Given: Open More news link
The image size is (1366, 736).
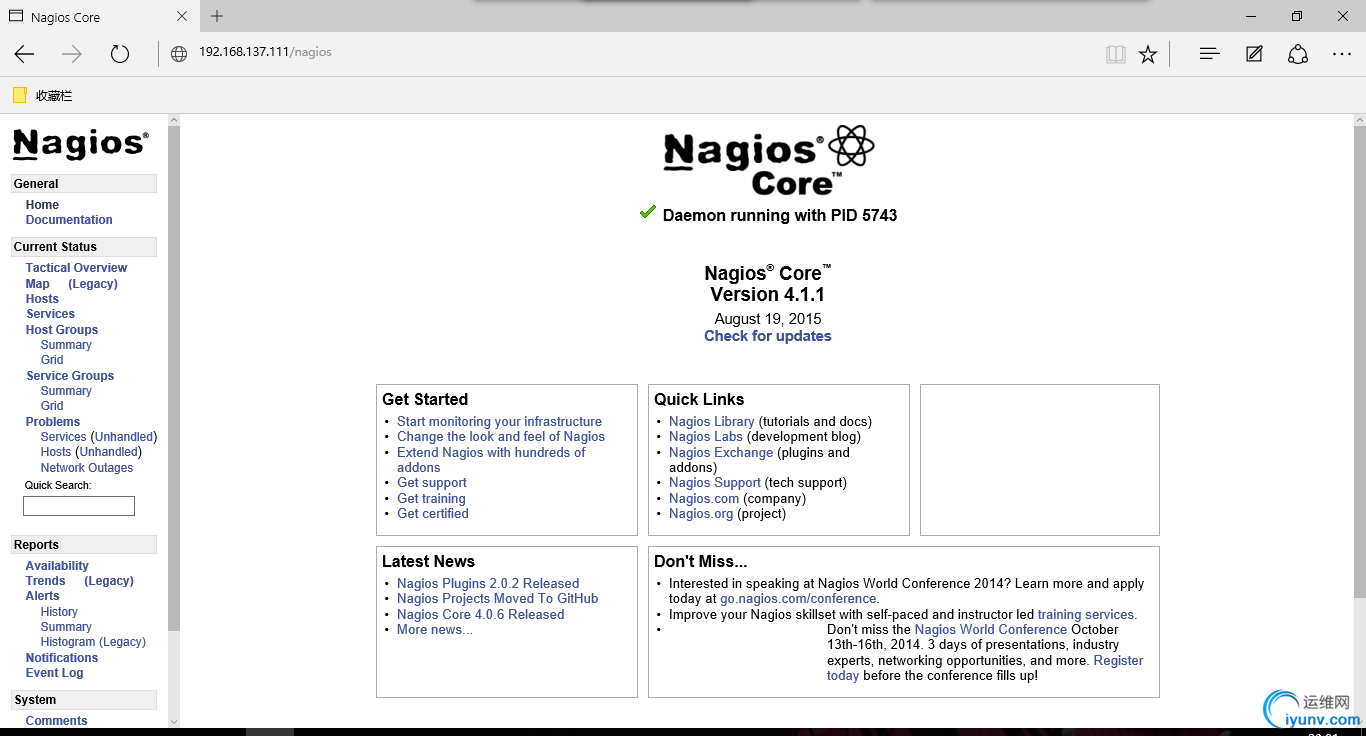Looking at the screenshot, I should point(435,630).
